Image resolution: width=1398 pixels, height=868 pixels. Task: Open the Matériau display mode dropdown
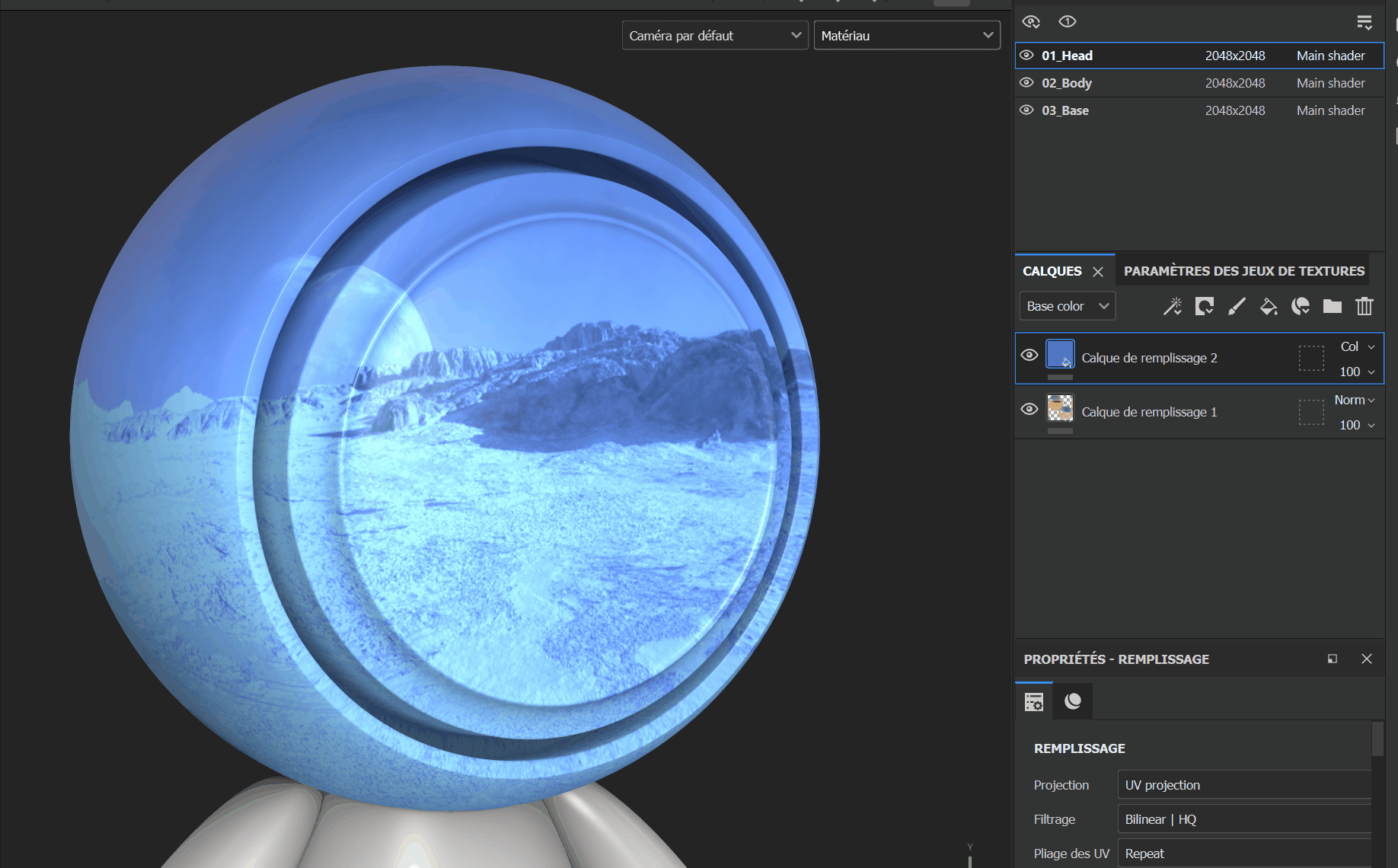coord(906,36)
